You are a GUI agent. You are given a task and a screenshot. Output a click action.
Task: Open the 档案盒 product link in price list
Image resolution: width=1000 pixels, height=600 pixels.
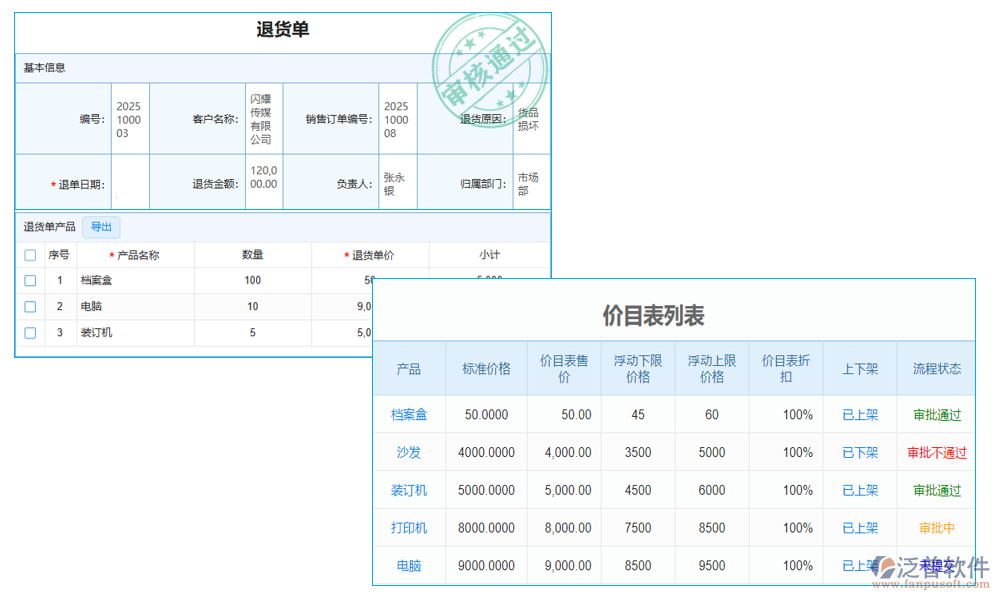point(408,414)
